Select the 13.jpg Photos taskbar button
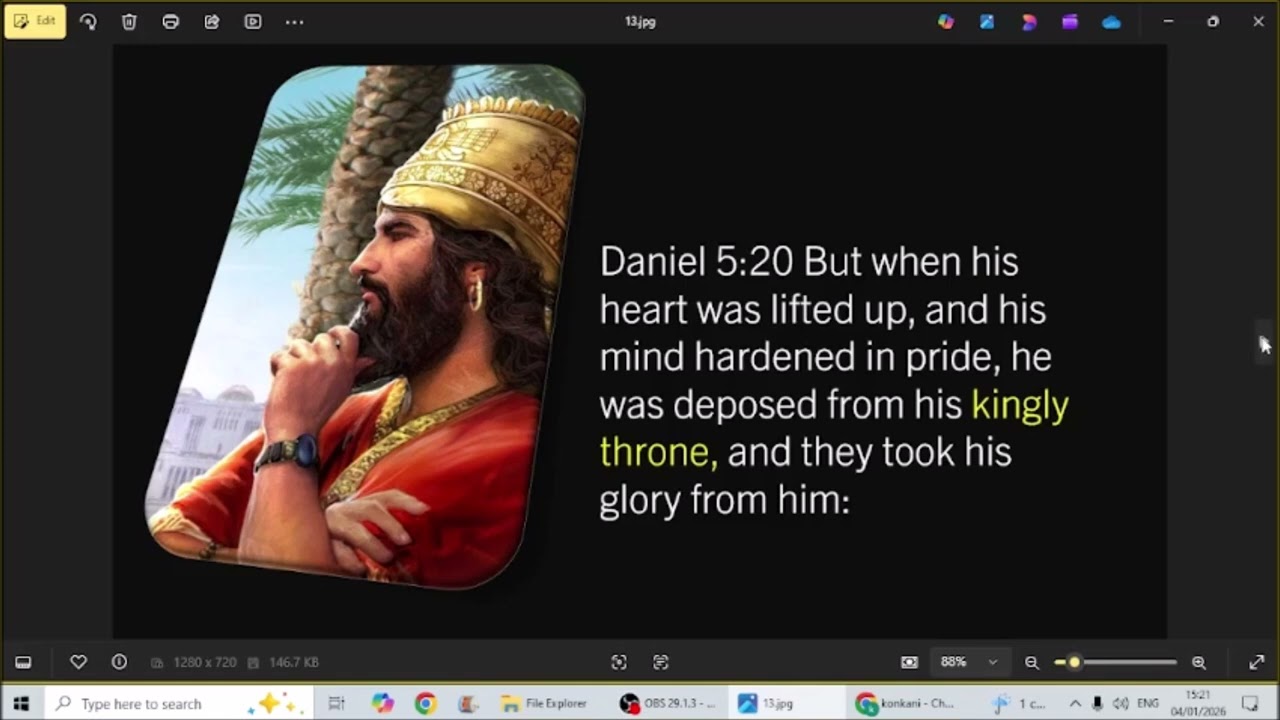The width and height of the screenshot is (1280, 720). click(786, 703)
